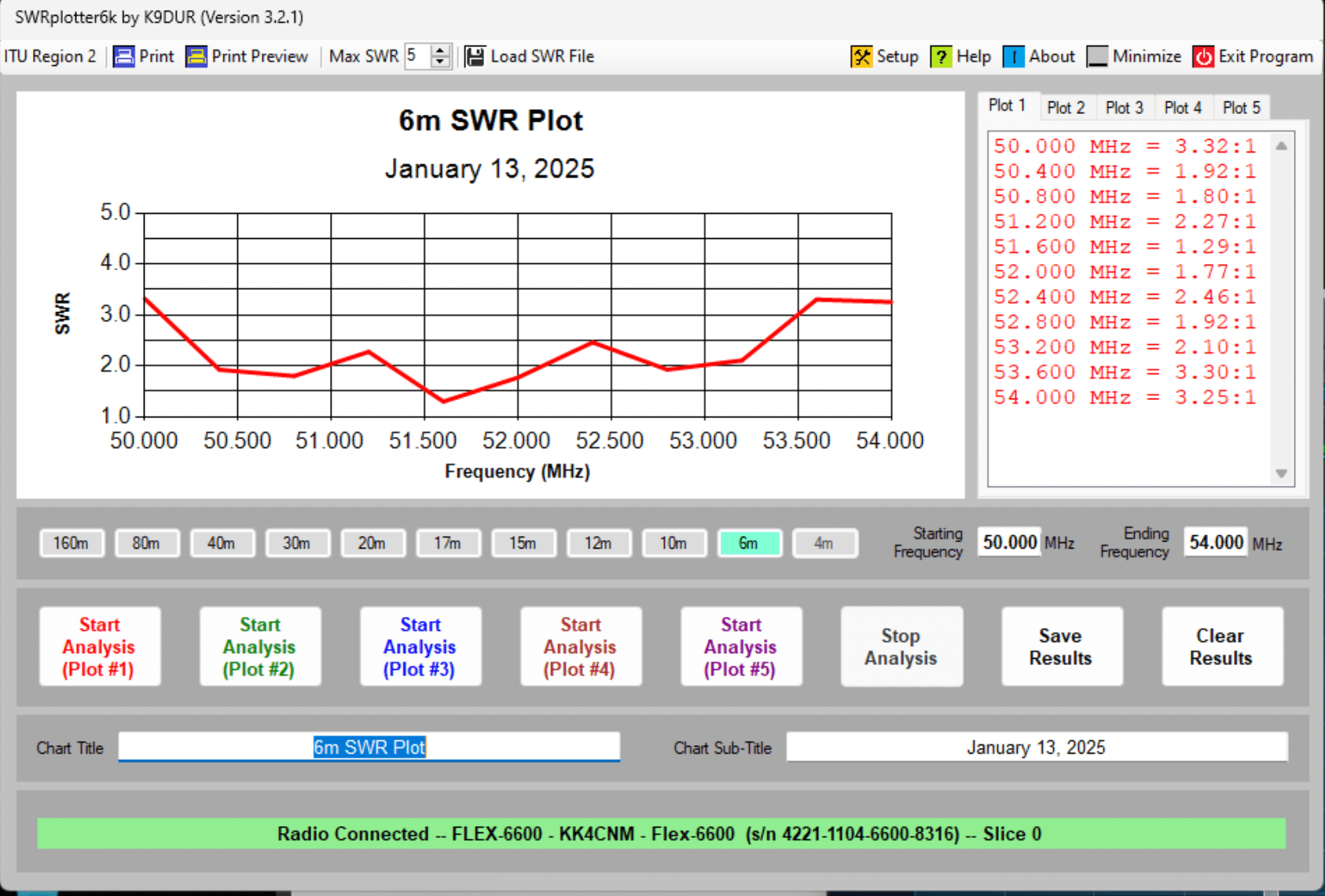Select the 30m band button
1325x896 pixels.
click(x=298, y=543)
